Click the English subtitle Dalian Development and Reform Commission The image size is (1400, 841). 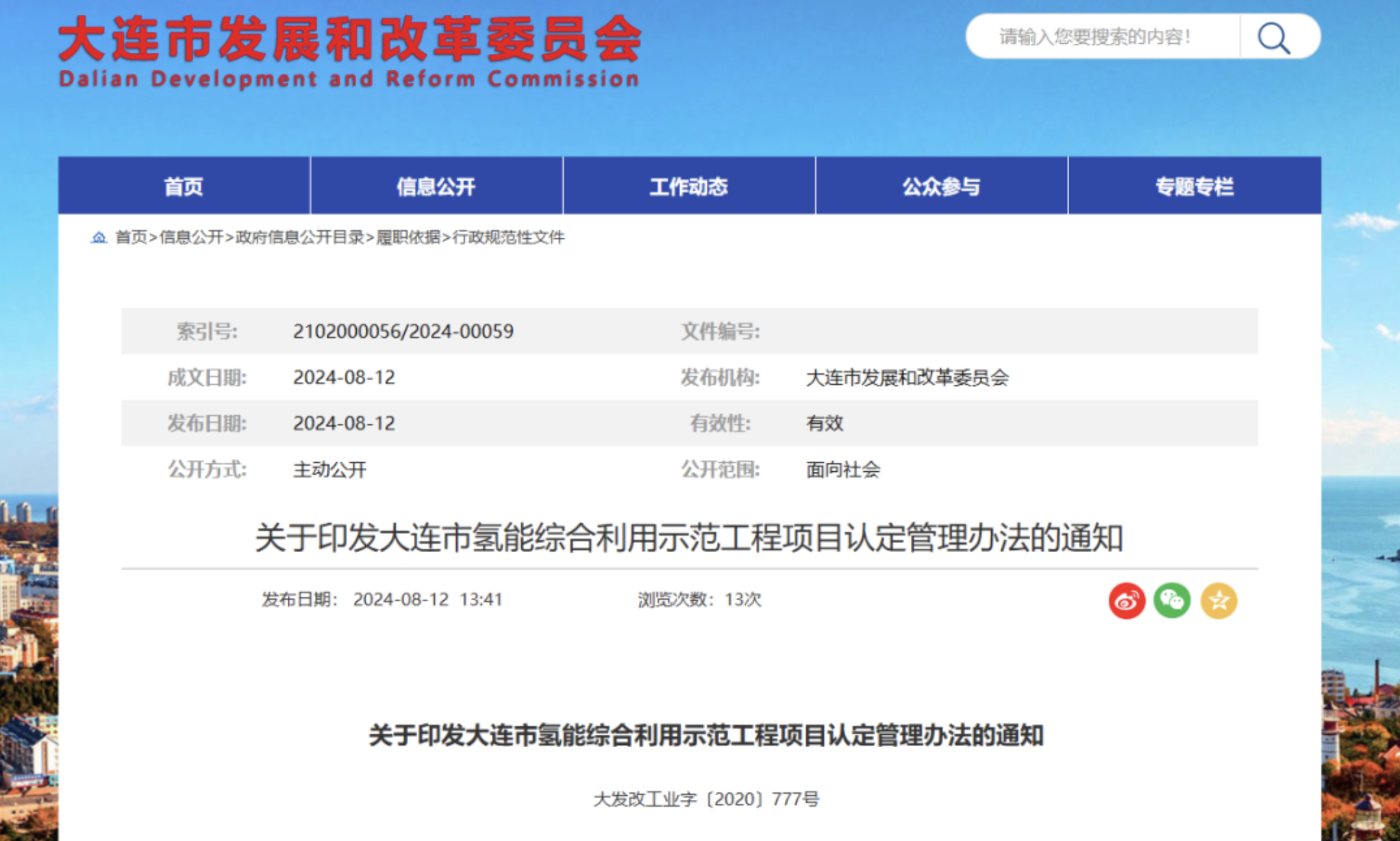pyautogui.click(x=349, y=79)
